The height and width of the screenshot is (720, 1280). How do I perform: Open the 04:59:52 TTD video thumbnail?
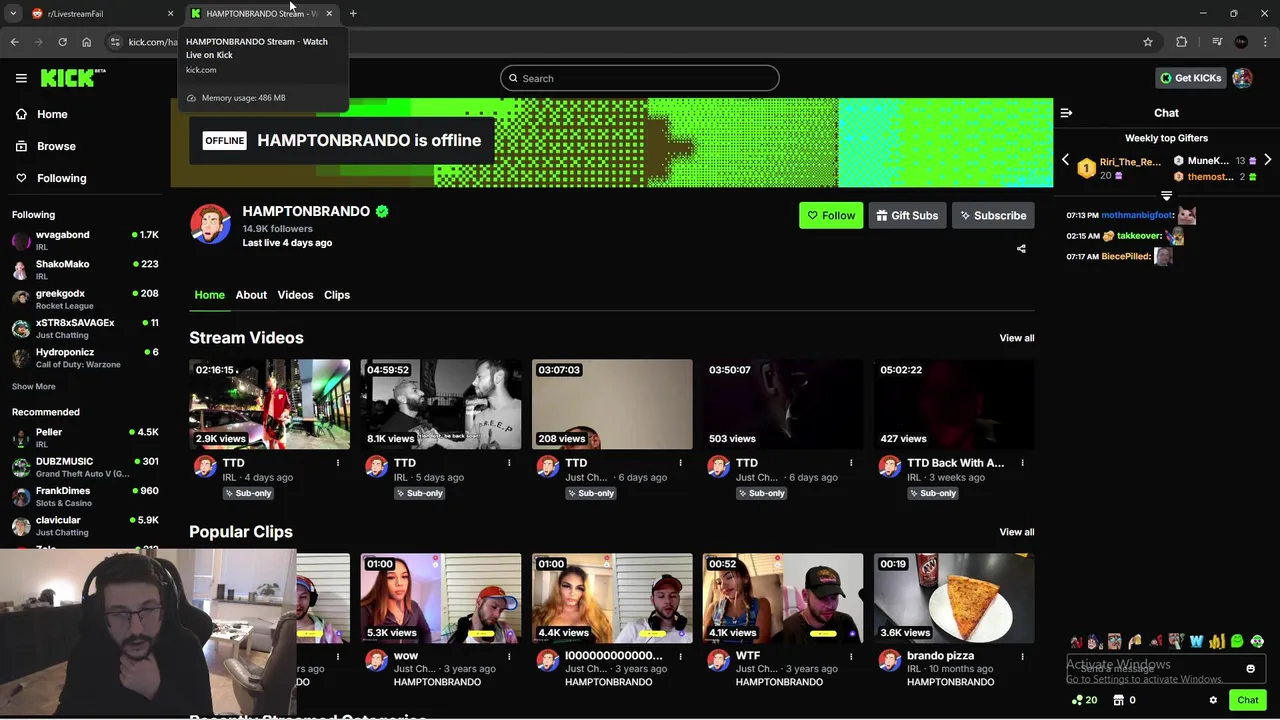click(441, 404)
